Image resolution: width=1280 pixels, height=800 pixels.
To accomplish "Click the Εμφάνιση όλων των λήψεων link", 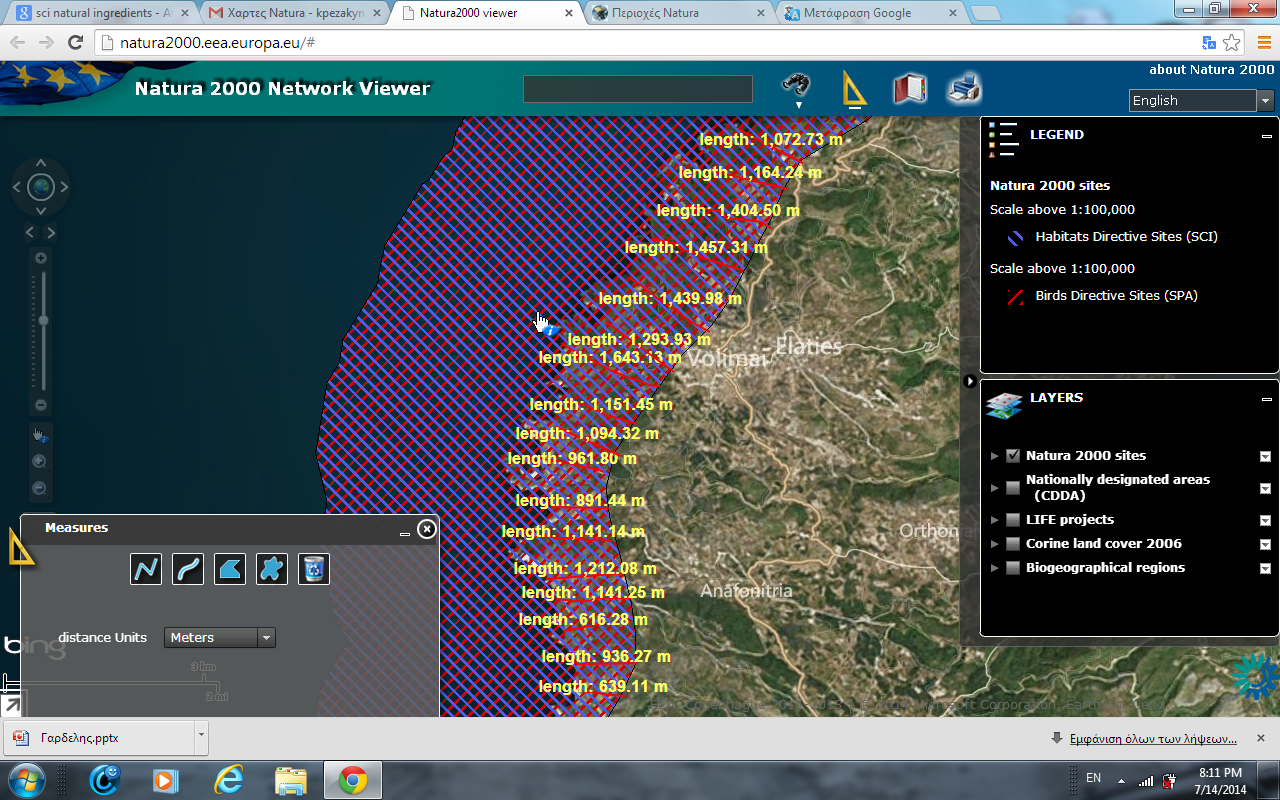I will pos(1152,739).
